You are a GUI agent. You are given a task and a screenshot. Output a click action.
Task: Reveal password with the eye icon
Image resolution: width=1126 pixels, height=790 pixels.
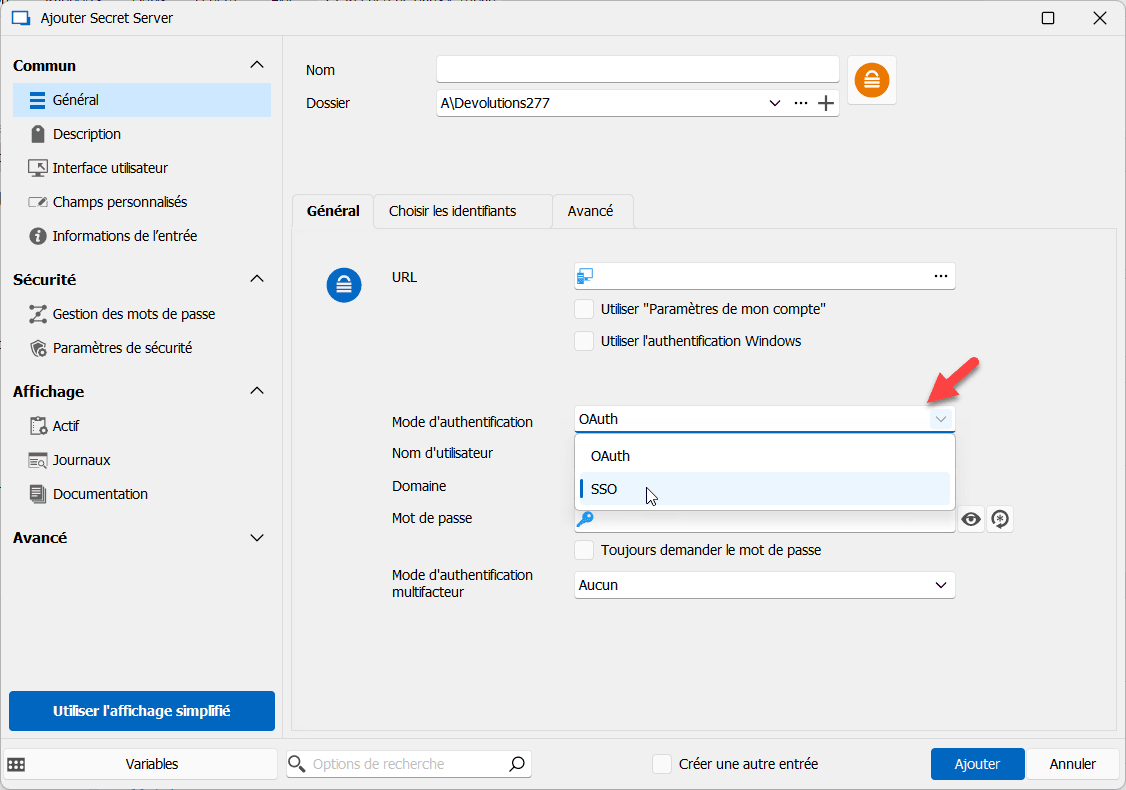pos(970,519)
